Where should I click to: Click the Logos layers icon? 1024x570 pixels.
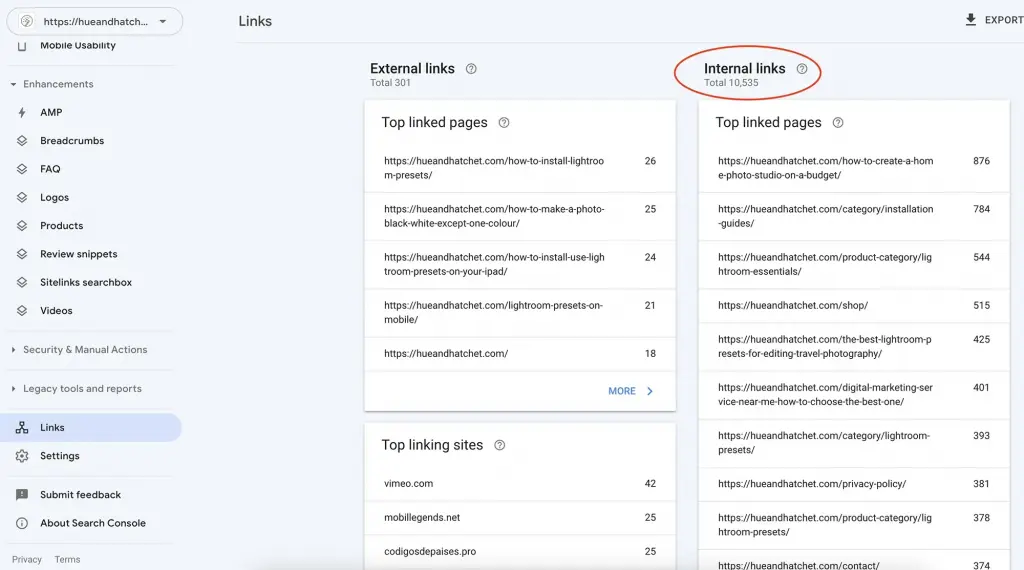click(x=22, y=197)
